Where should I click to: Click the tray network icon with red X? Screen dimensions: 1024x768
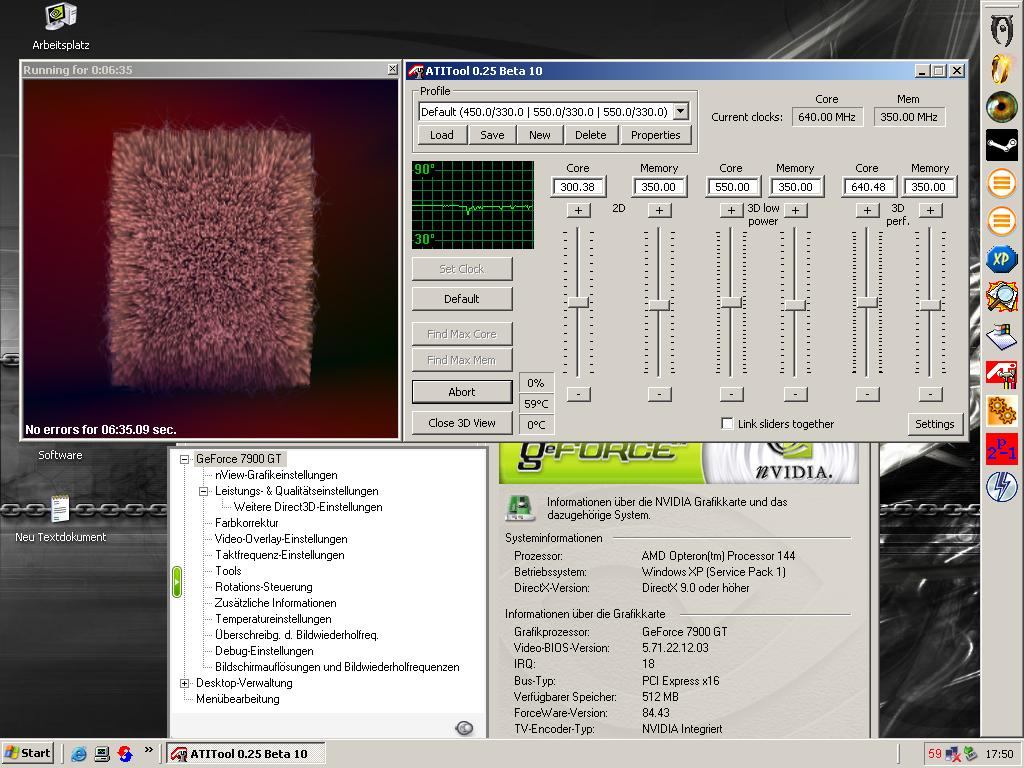(x=952, y=754)
